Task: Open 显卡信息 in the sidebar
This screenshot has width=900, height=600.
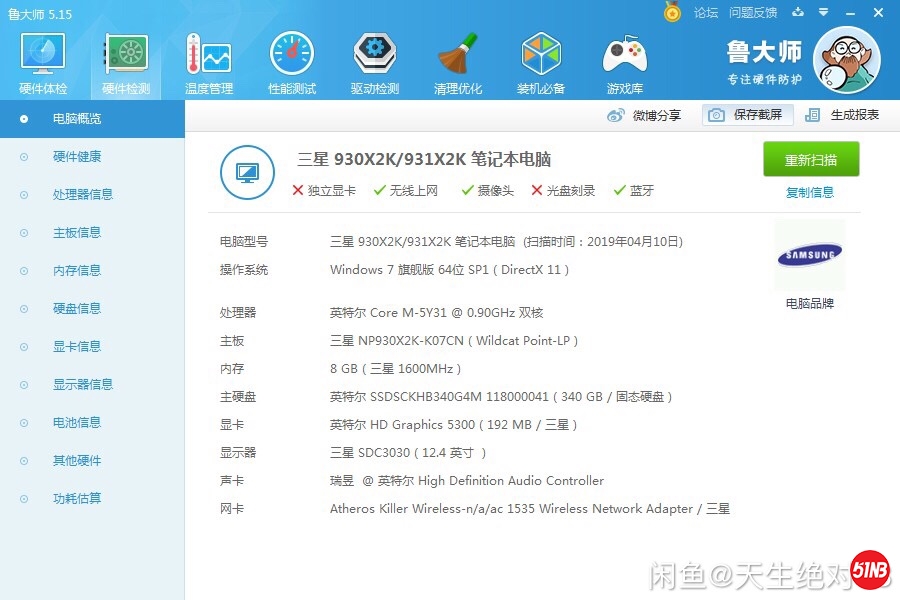Action: click(77, 347)
